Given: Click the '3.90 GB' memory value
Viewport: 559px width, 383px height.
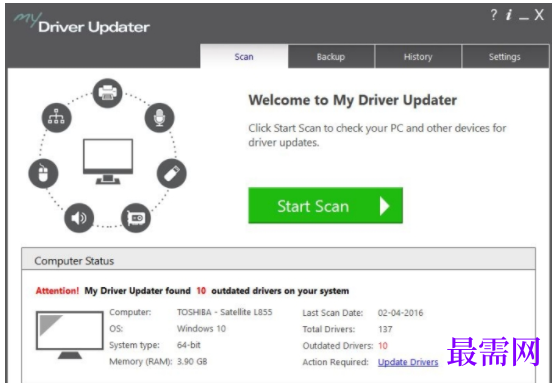Looking at the screenshot, I should pos(192,361).
